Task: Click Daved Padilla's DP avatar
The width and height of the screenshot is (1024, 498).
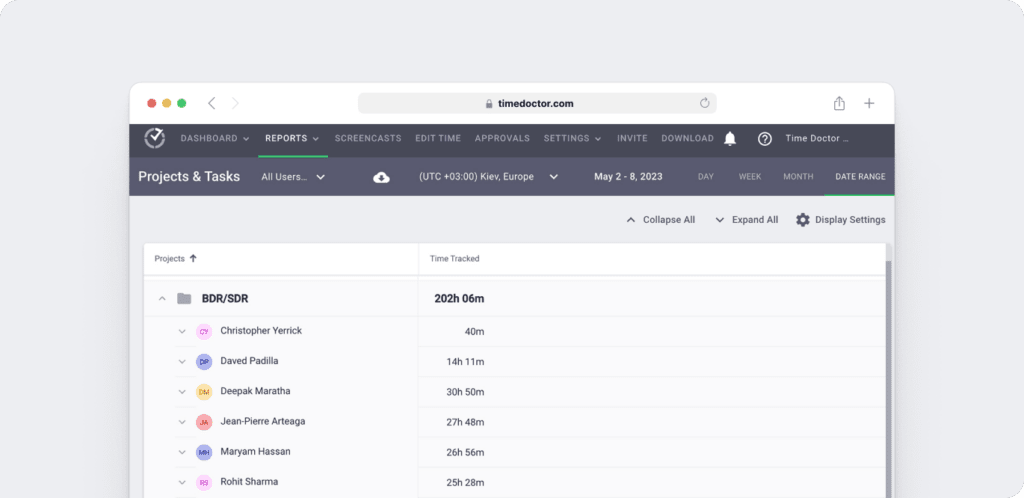Action: [204, 362]
